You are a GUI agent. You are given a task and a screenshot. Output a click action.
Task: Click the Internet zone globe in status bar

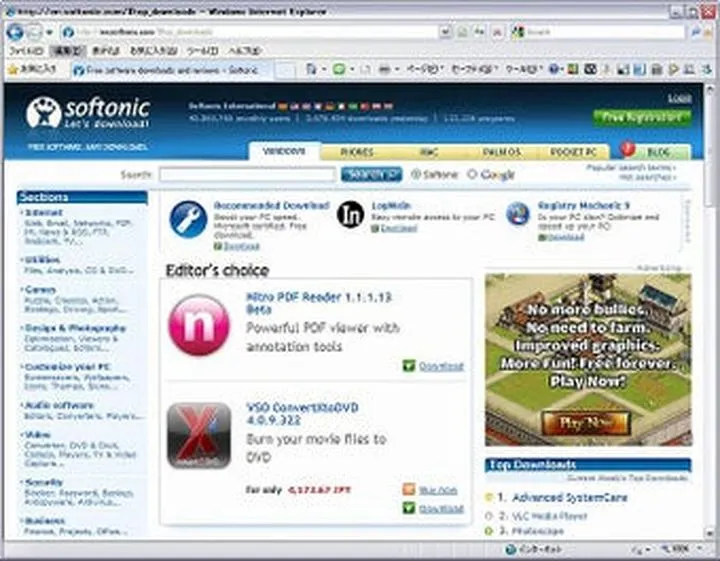[x=511, y=550]
